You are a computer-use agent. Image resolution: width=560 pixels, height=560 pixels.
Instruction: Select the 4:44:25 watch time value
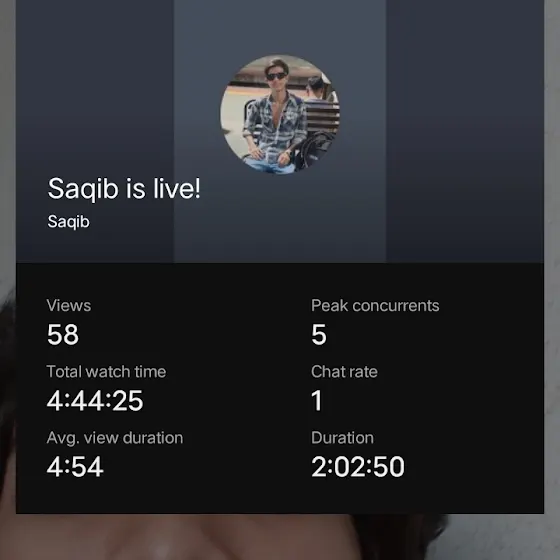95,401
